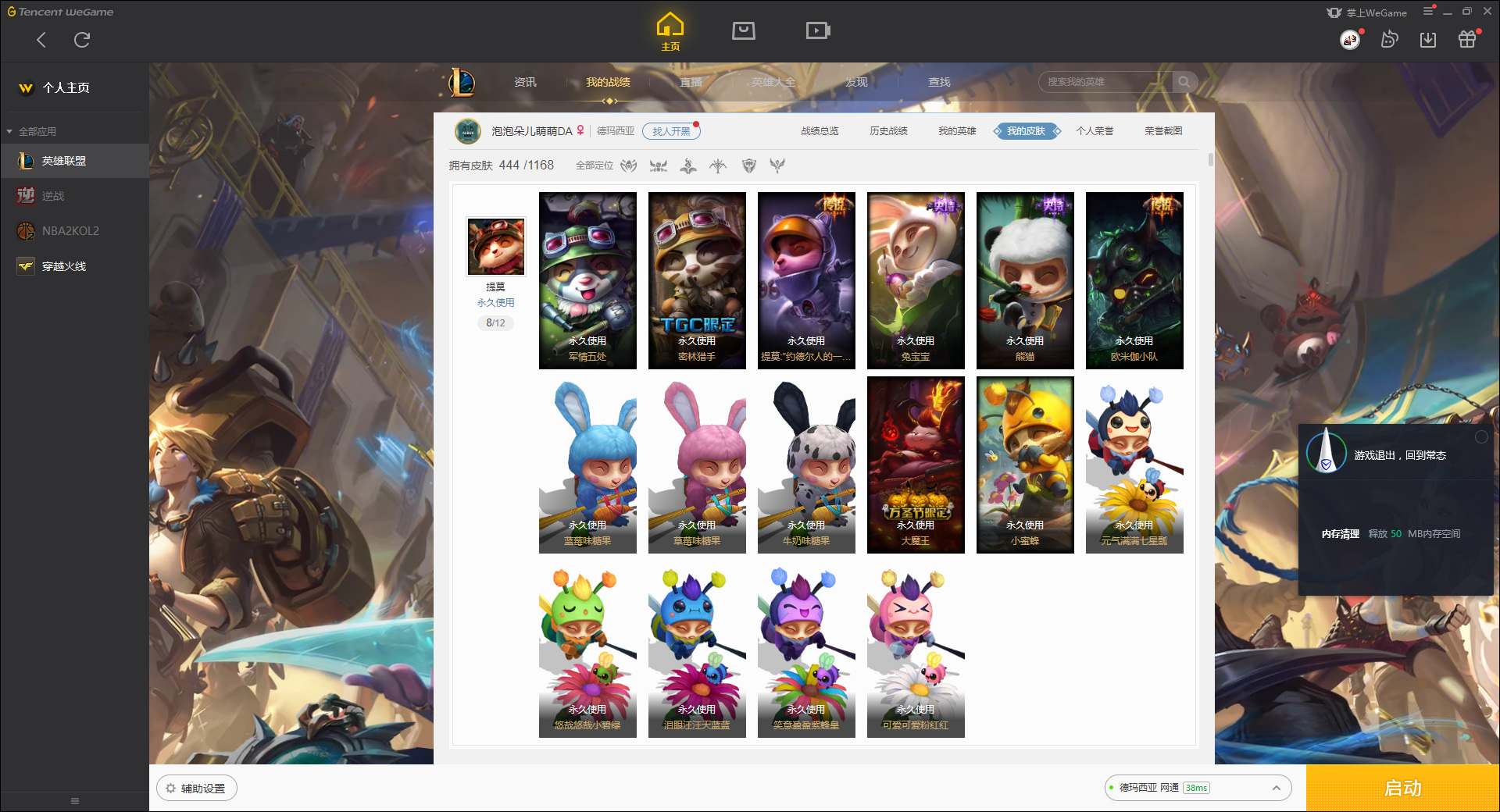The image size is (1500, 812).
Task: Open the 资讯 tab
Action: coord(525,82)
